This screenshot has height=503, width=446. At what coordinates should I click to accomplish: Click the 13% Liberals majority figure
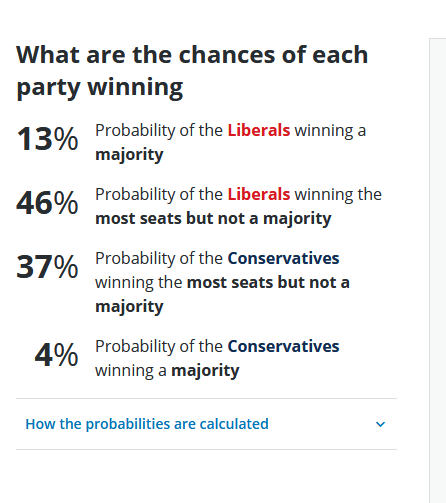tap(47, 139)
